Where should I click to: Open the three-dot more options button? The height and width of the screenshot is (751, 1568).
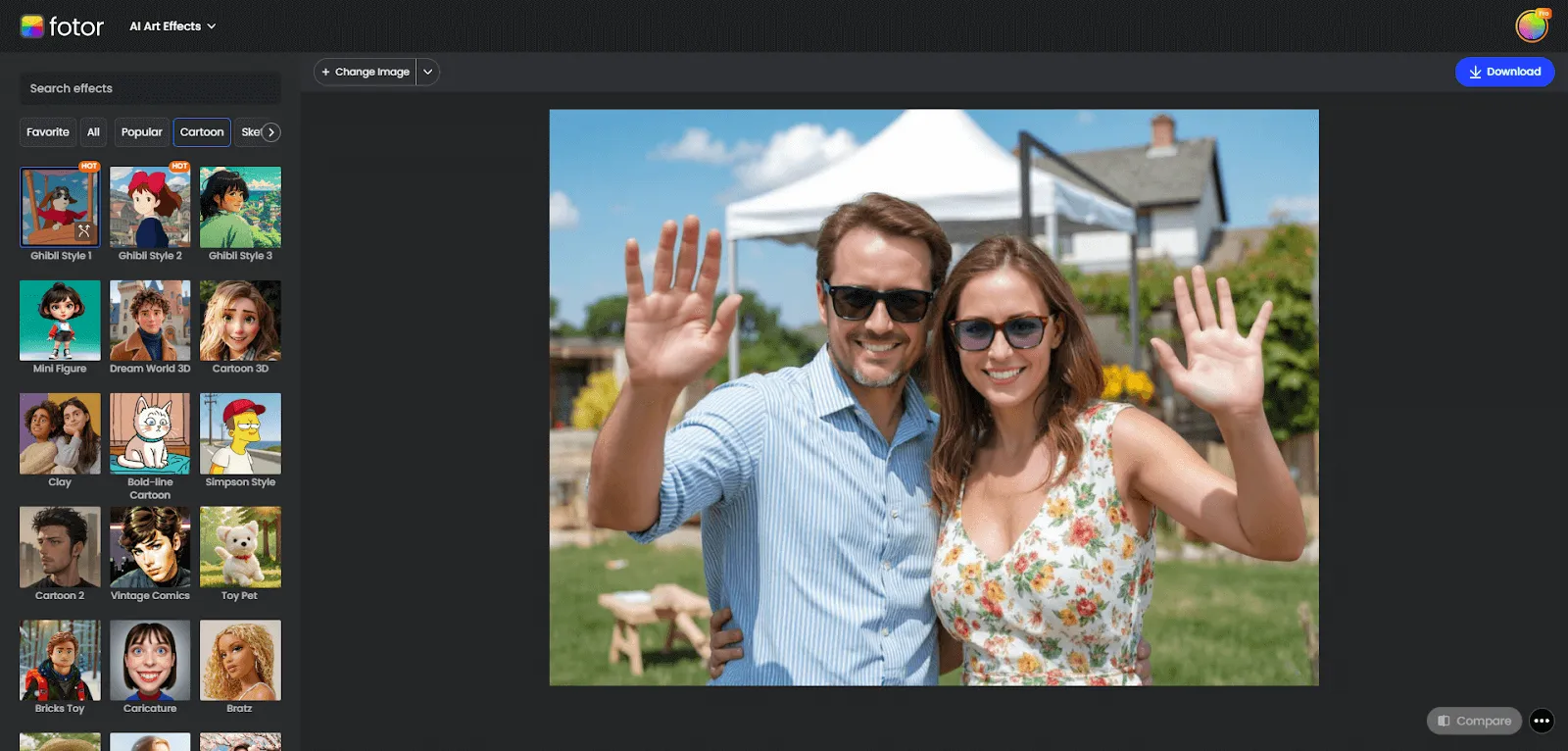pos(1542,721)
